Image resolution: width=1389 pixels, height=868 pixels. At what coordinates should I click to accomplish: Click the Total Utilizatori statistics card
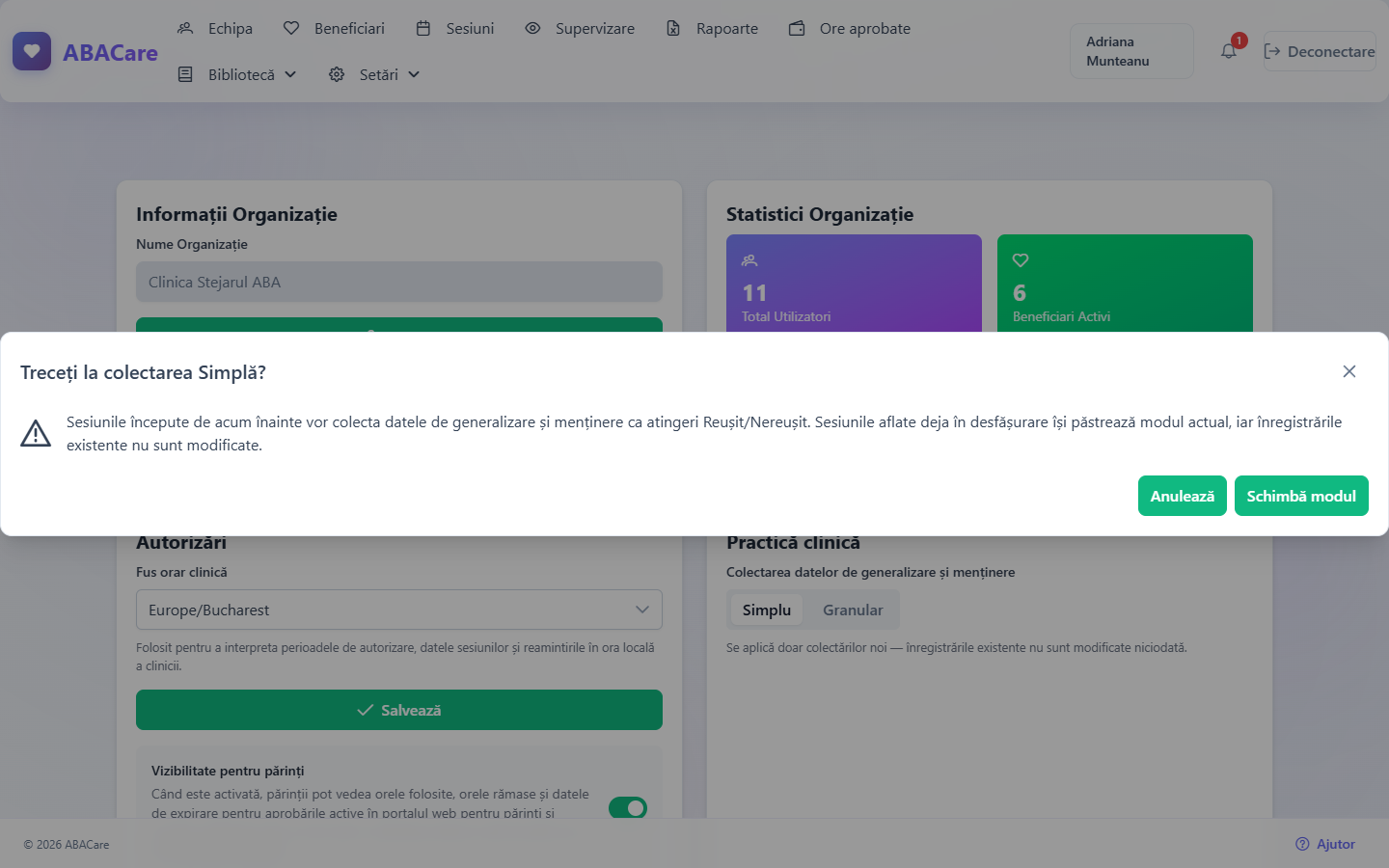854,284
